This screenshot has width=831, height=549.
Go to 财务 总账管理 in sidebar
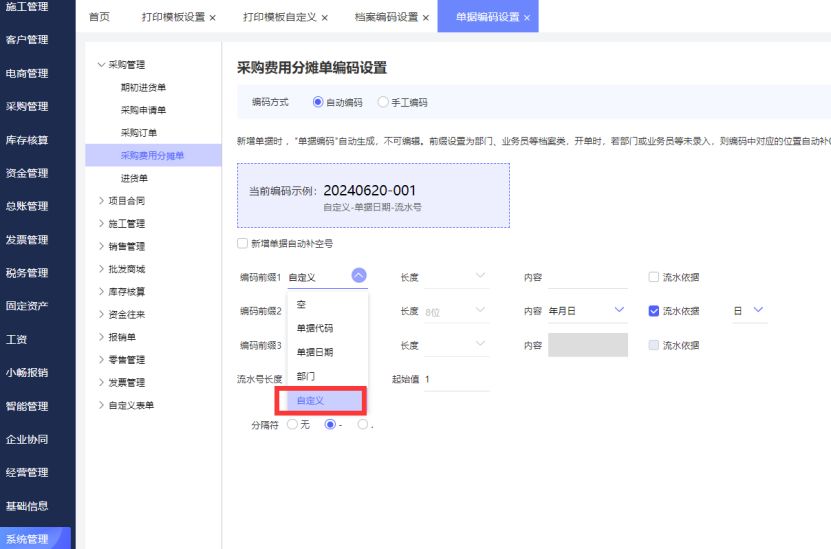click(x=27, y=206)
